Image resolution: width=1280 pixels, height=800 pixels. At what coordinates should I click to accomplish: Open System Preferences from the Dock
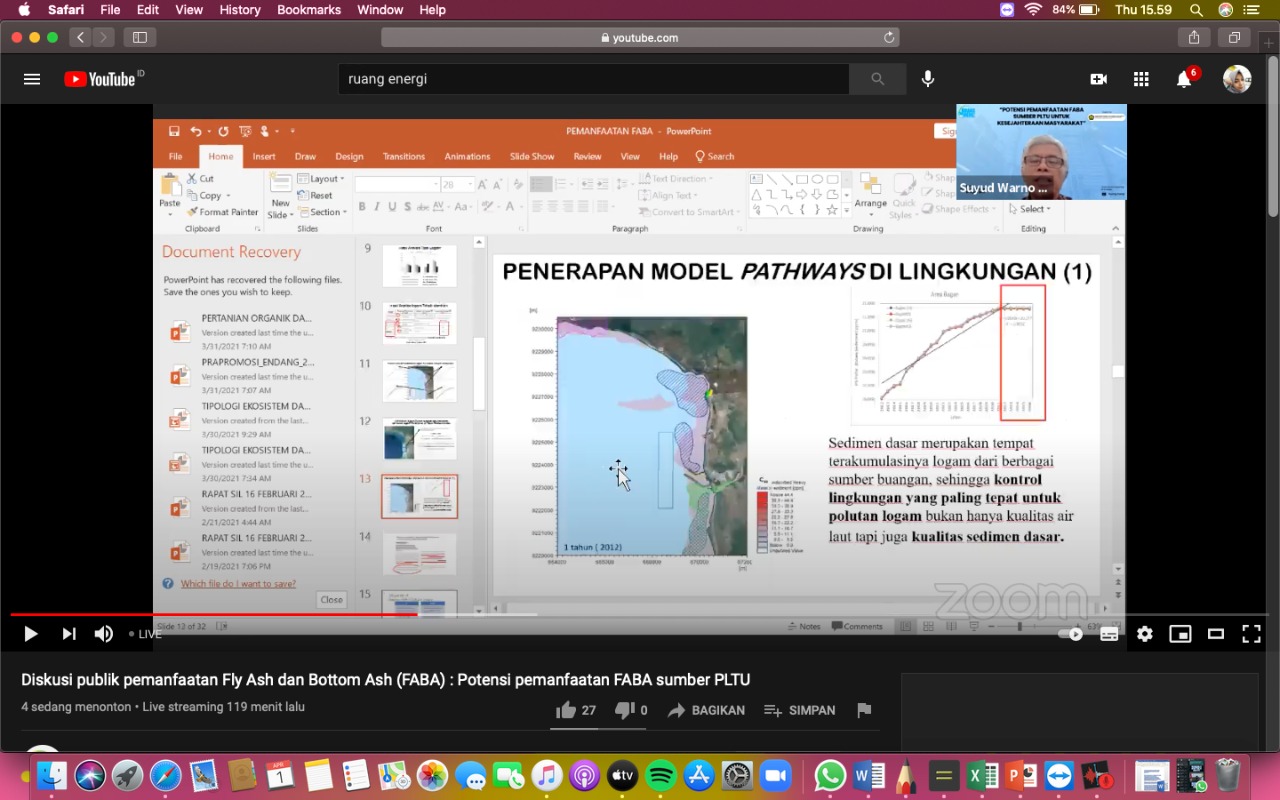737,775
